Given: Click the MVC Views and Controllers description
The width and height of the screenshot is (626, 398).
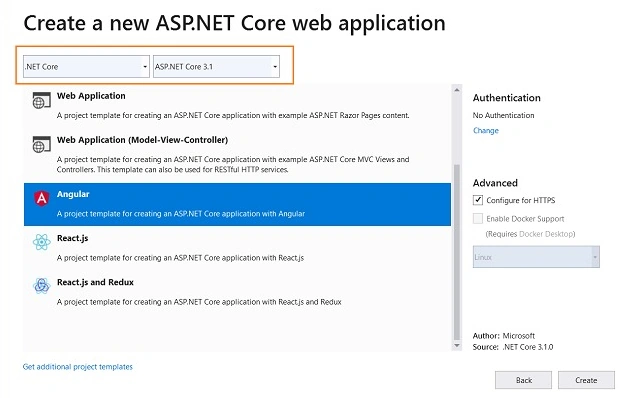Looking at the screenshot, I should 233,164.
